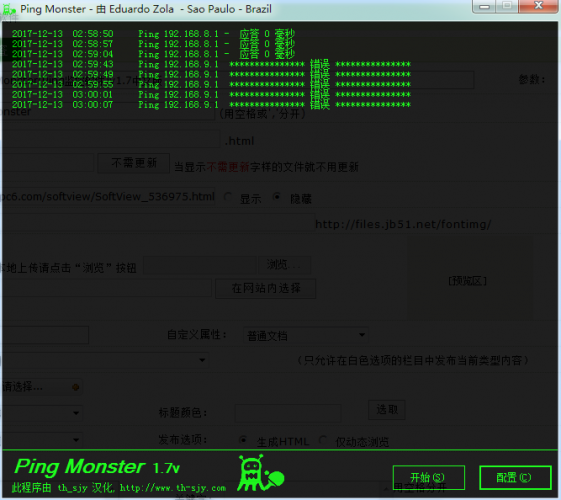Select 隐藏 radio in background form
The height and width of the screenshot is (500, 561).
(x=277, y=197)
